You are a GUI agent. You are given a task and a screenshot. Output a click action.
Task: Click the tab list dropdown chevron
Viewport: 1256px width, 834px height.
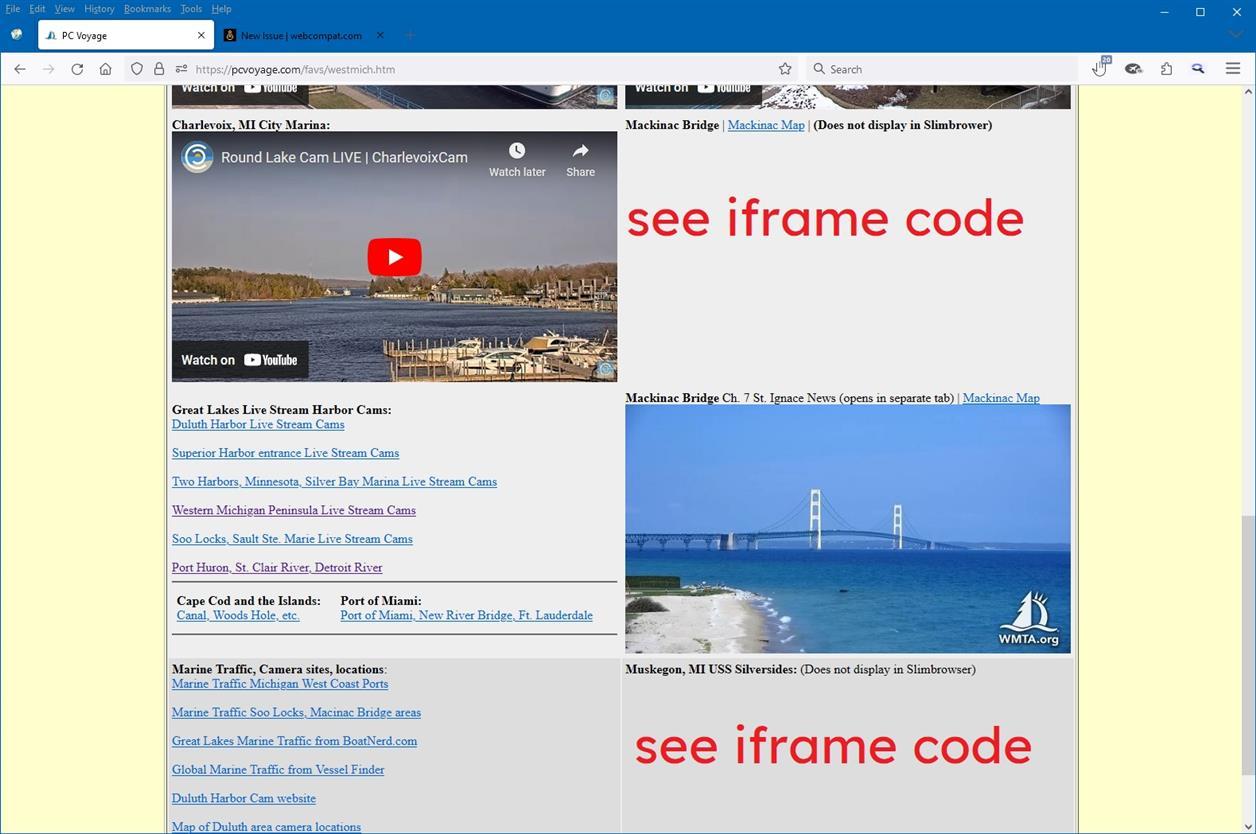click(x=1237, y=34)
